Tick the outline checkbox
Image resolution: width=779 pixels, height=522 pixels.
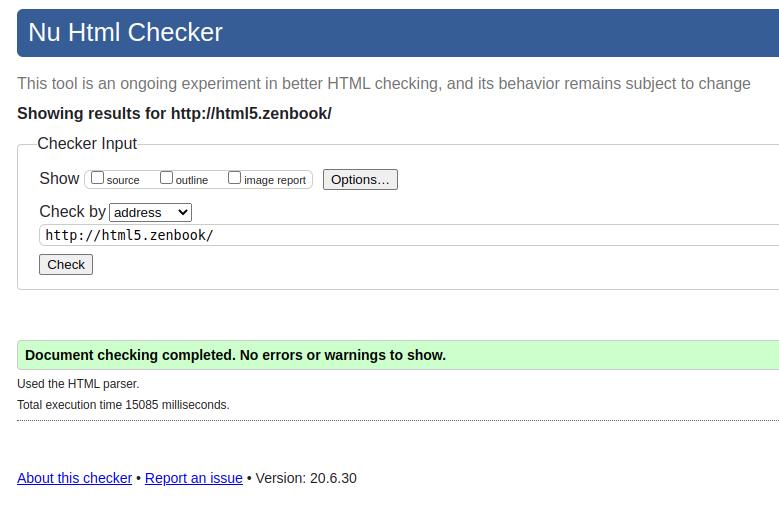(x=167, y=178)
